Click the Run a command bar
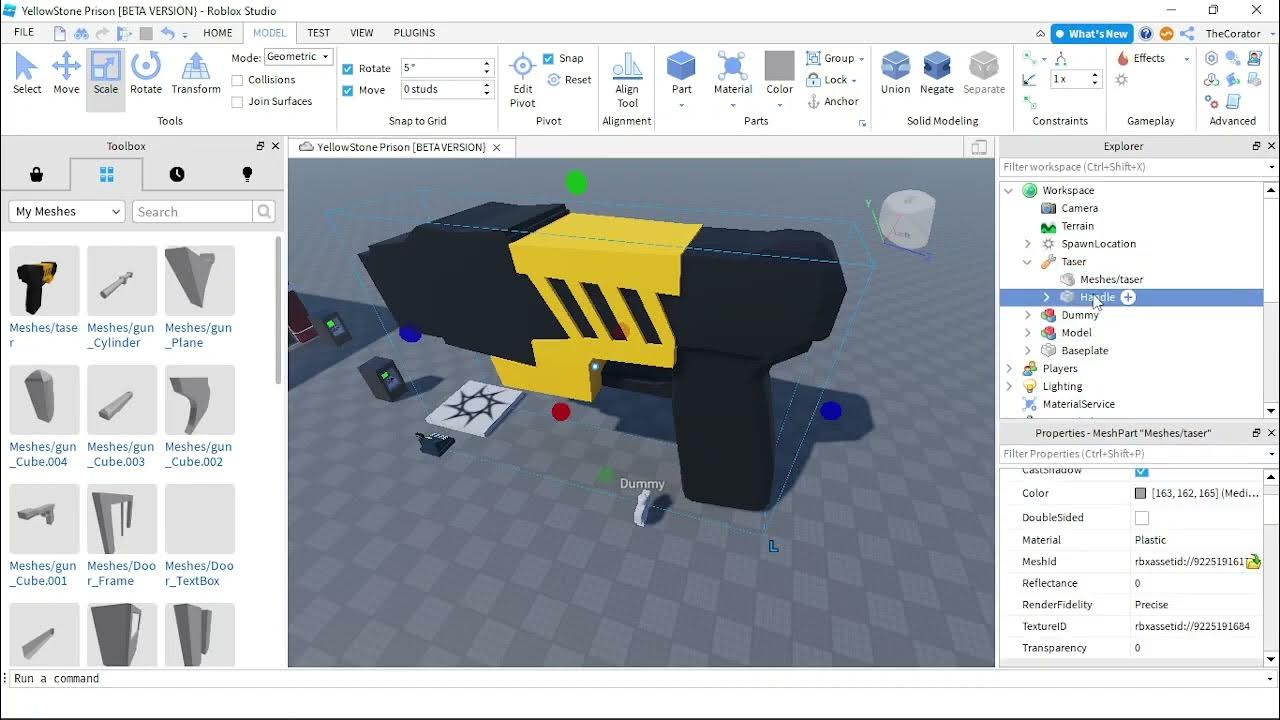 [x=640, y=678]
